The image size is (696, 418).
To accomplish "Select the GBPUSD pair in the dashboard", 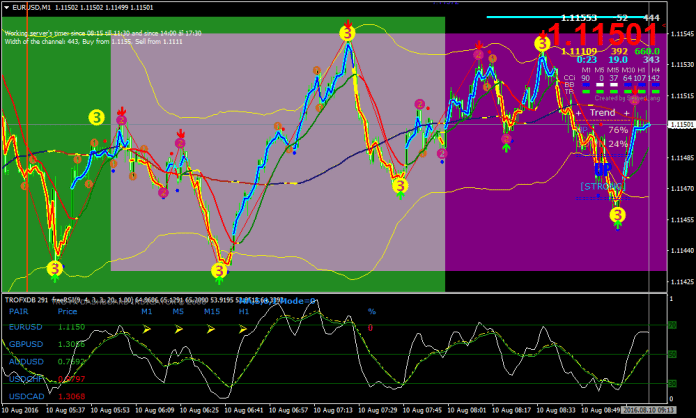I will click(26, 343).
